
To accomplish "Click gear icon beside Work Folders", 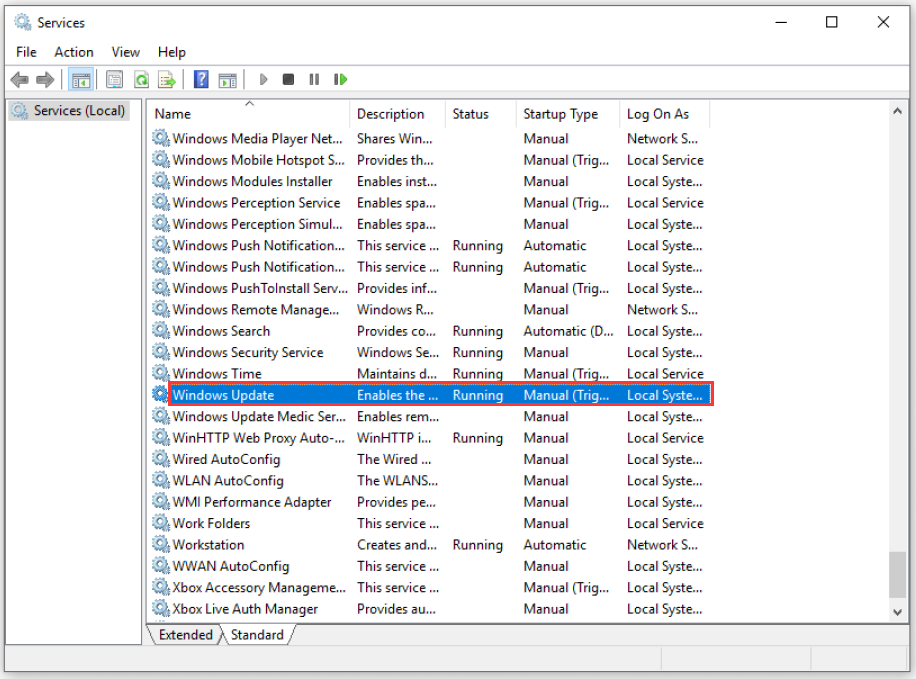I will [160, 522].
